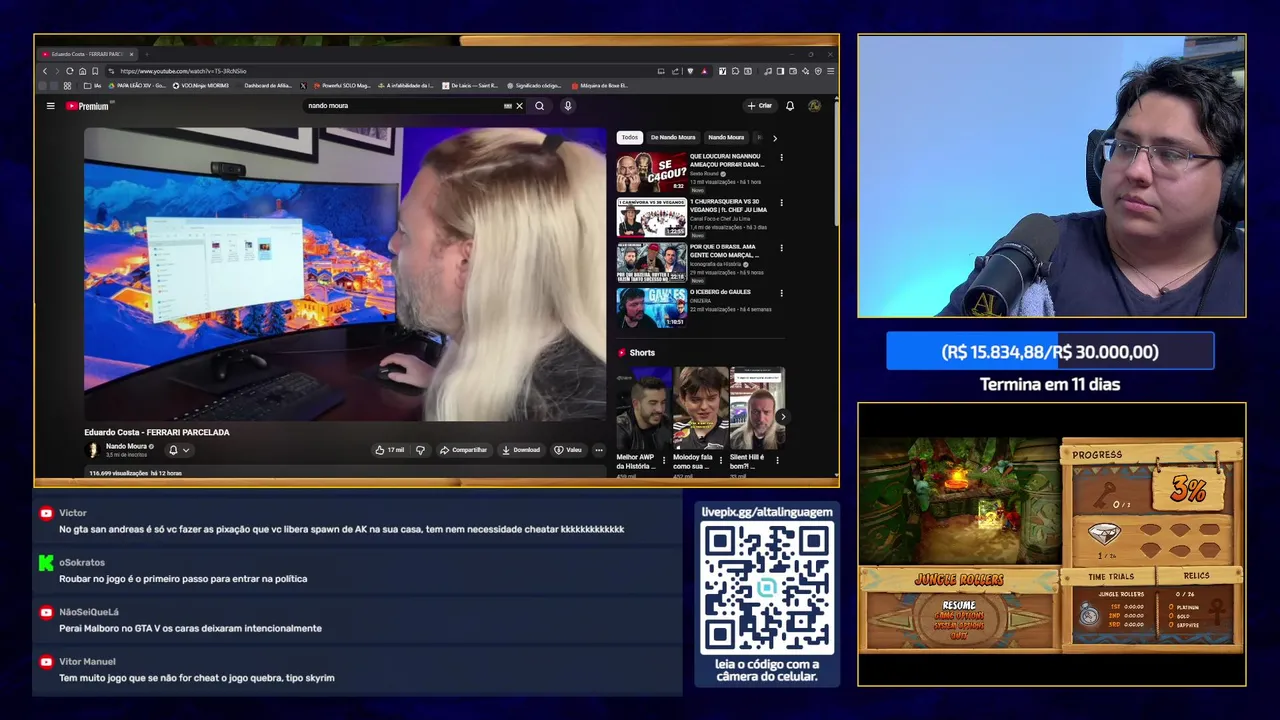Open 'Silent Hill é bom?!' short
The height and width of the screenshot is (720, 1280).
point(757,408)
